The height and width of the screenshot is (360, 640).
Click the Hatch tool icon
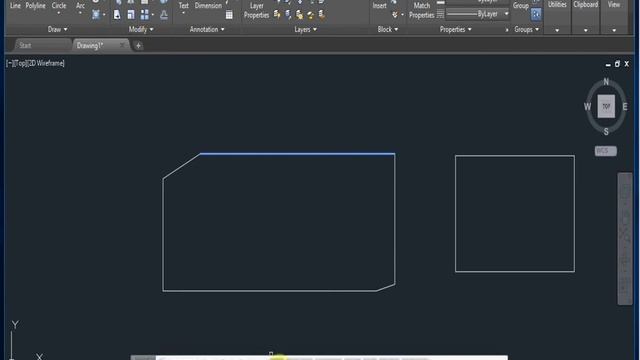point(96,15)
